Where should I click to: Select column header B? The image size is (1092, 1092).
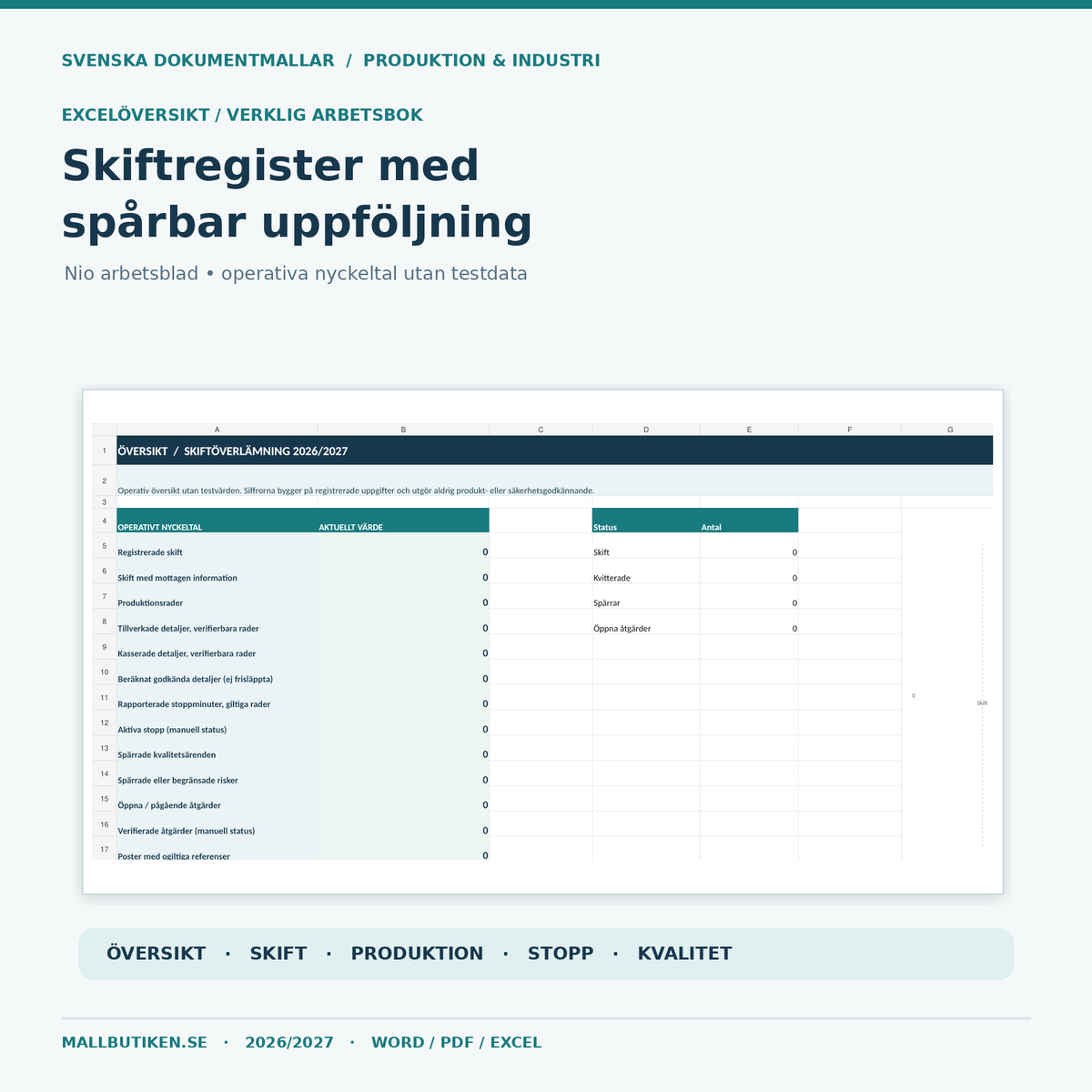click(403, 430)
